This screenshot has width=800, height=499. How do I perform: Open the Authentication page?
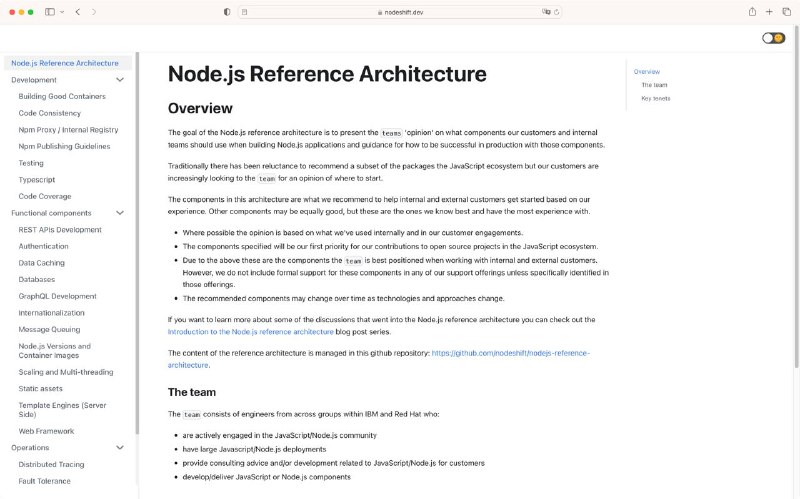[43, 246]
